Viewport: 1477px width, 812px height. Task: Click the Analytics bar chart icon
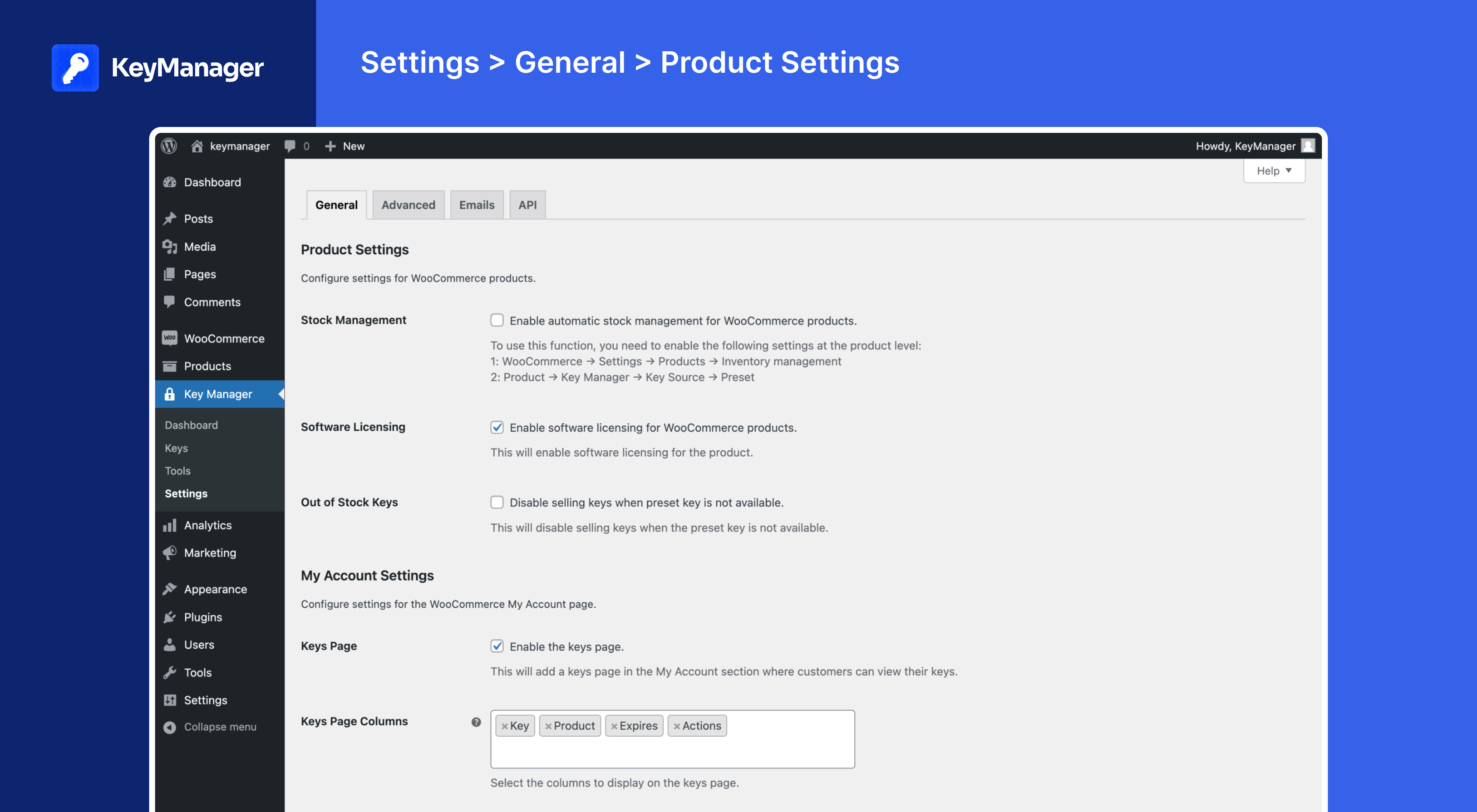click(170, 525)
